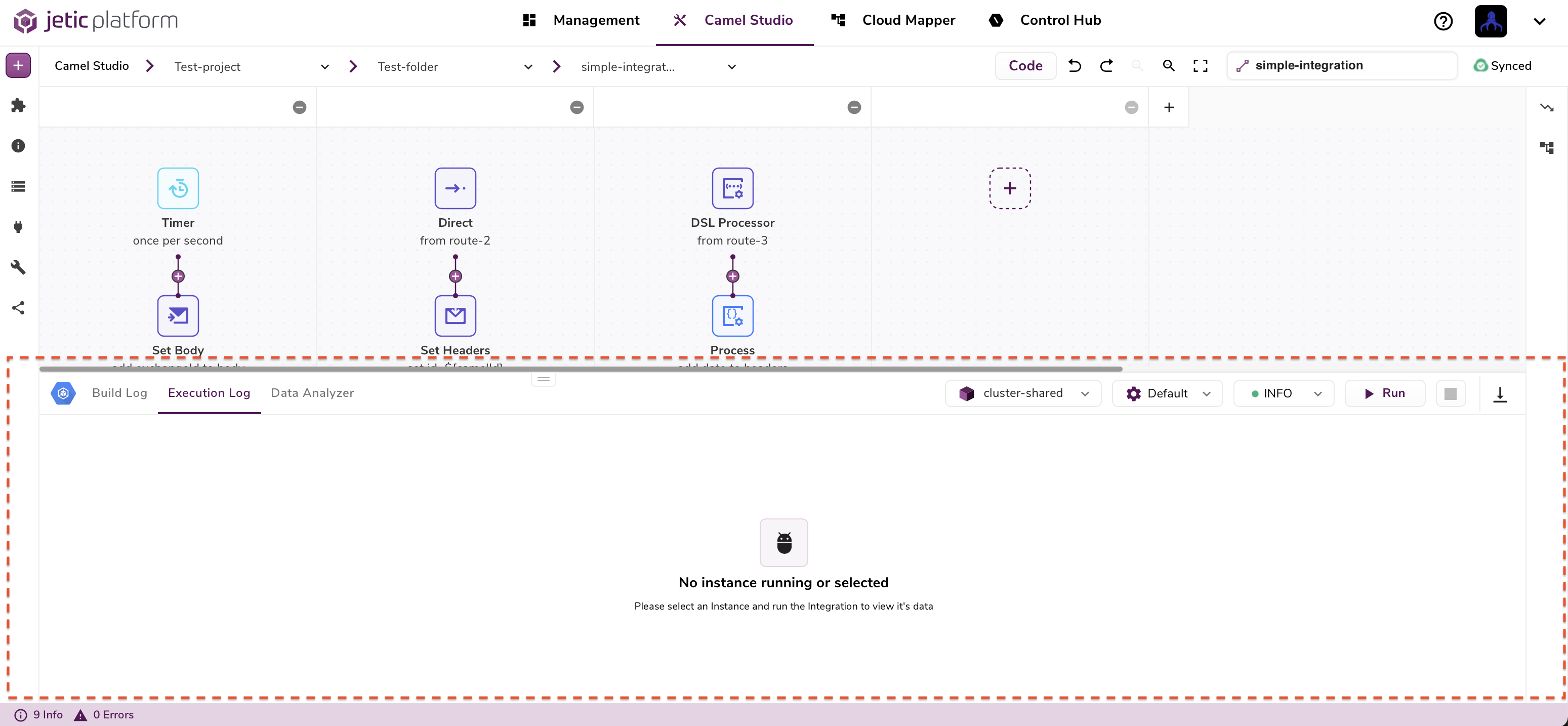Select the Direct node
This screenshot has height=726, width=1568.
coord(456,188)
